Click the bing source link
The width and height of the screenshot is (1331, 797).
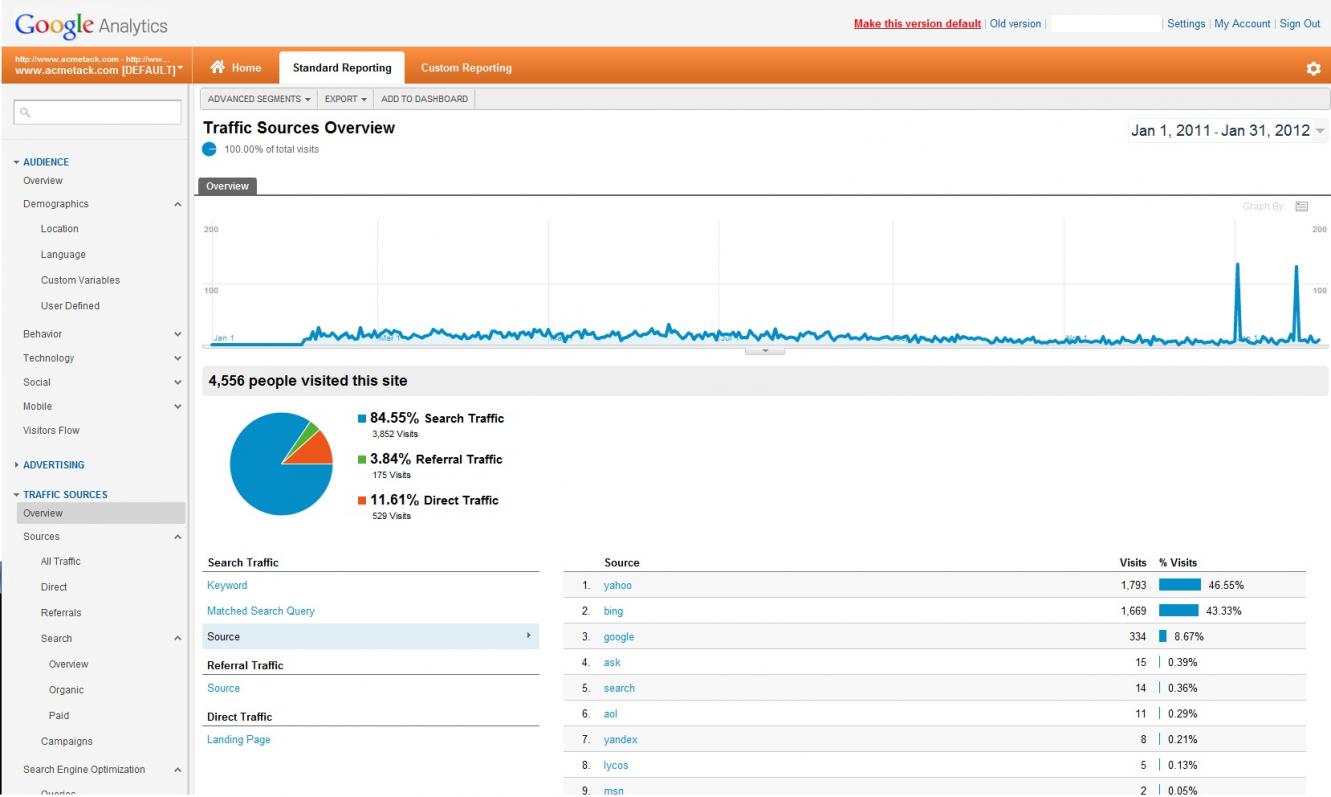click(613, 611)
